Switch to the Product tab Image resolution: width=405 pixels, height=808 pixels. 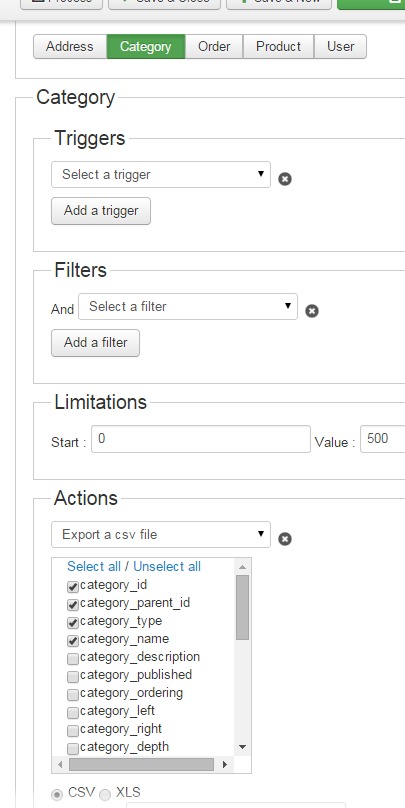pyautogui.click(x=278, y=46)
